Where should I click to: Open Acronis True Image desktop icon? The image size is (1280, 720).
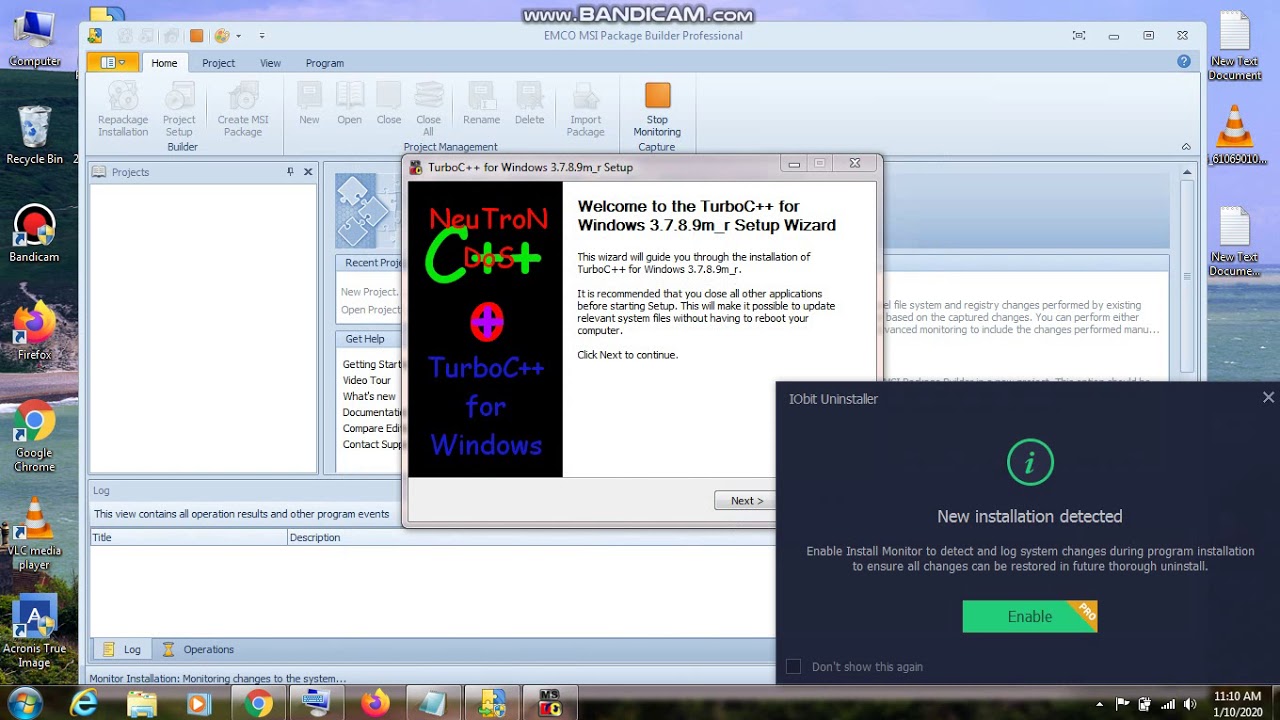tap(34, 632)
